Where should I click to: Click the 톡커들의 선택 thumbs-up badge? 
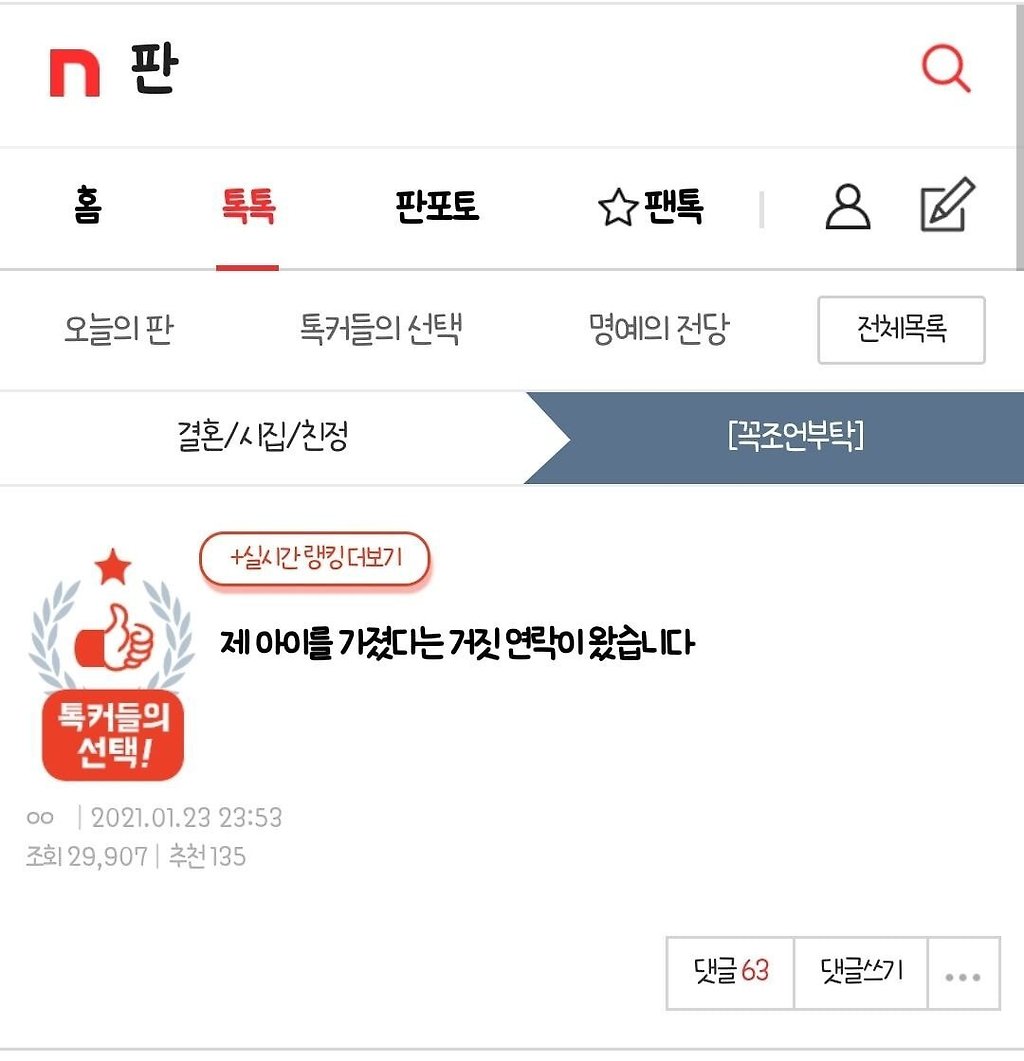pos(112,664)
